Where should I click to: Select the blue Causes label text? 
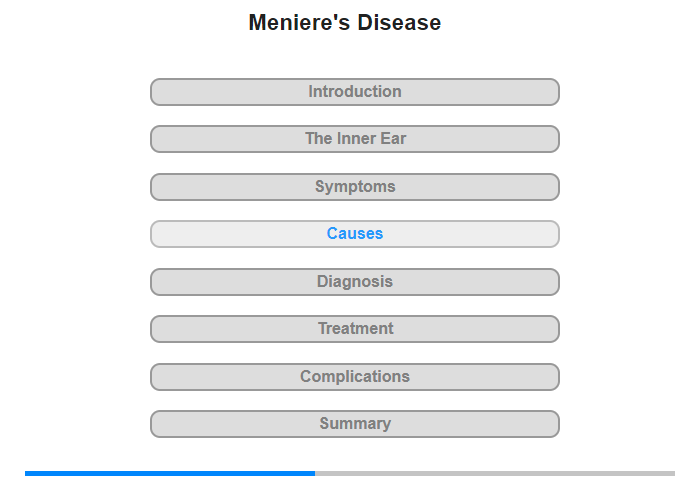click(x=355, y=234)
